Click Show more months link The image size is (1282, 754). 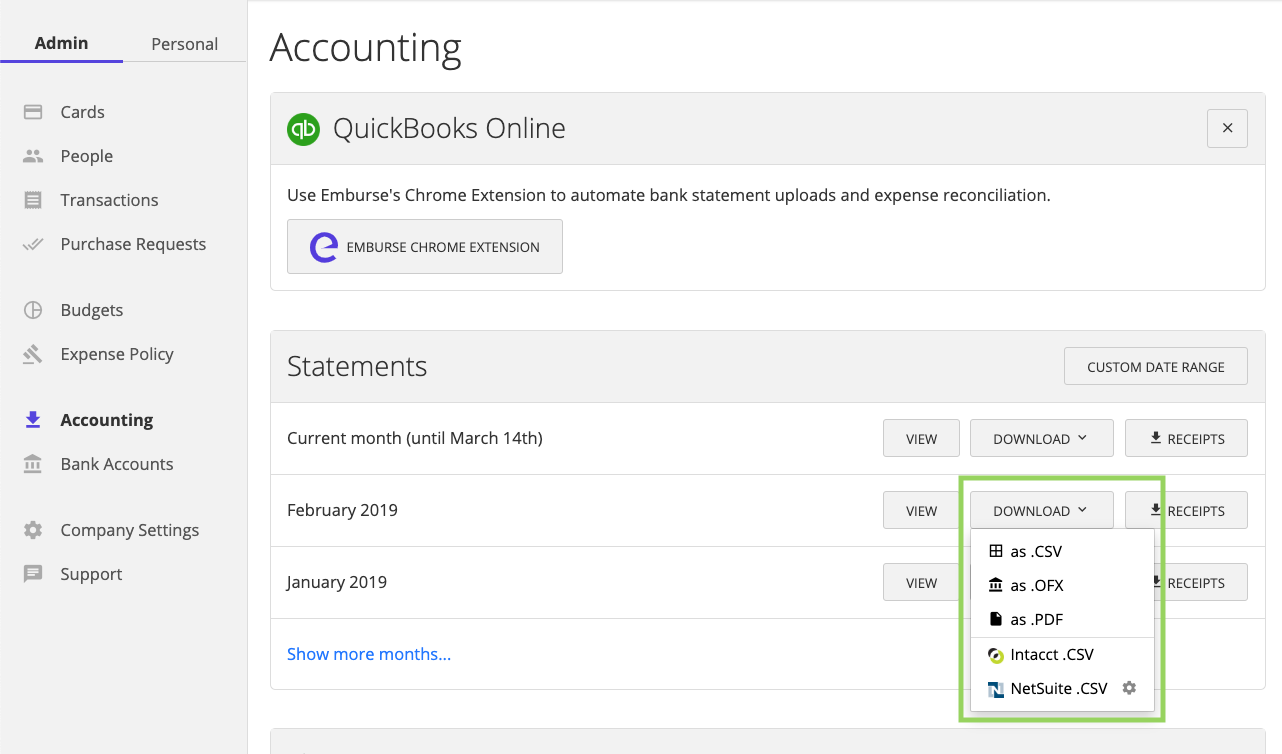pyautogui.click(x=369, y=654)
